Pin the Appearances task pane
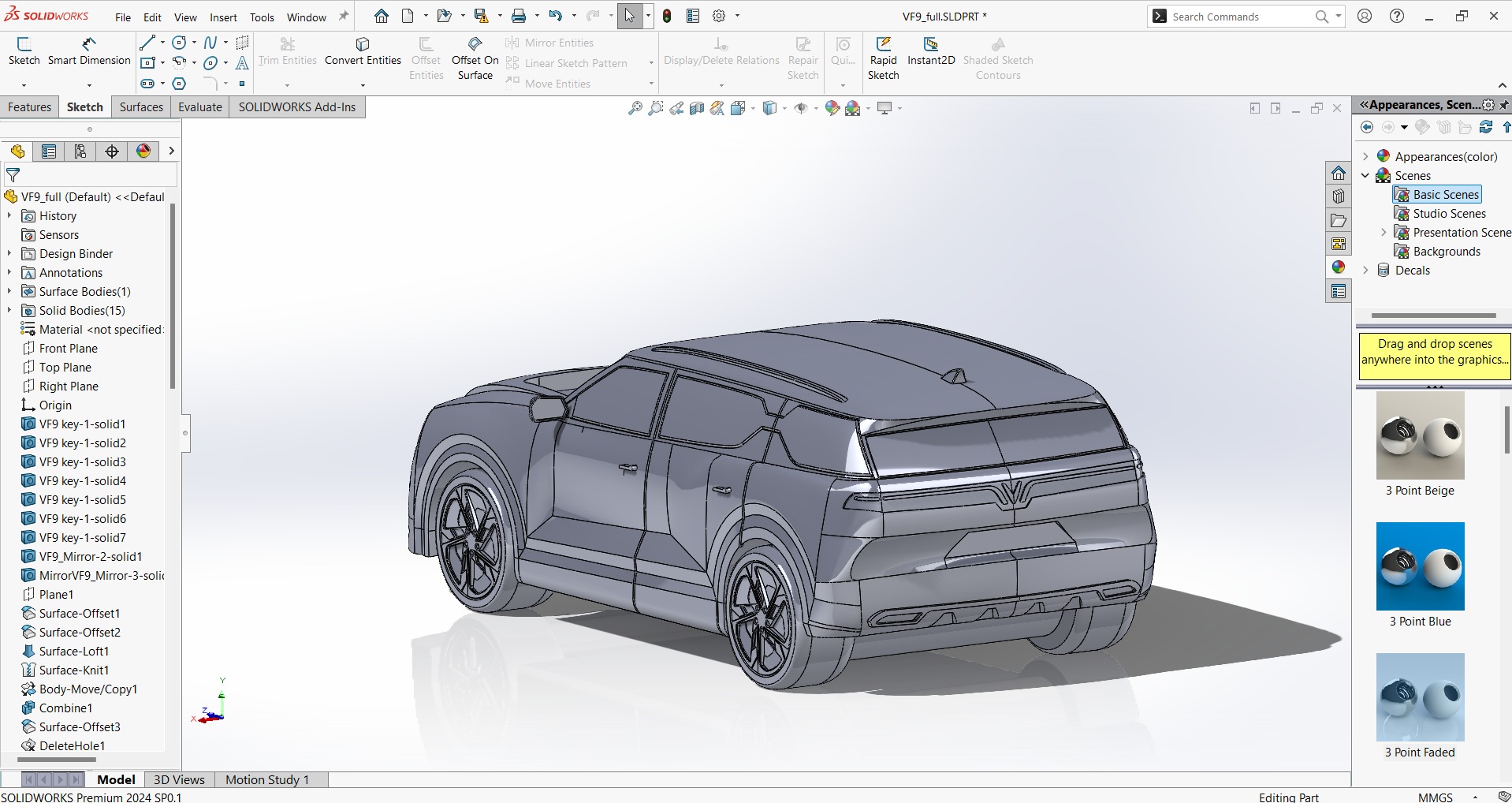Screen dimensions: 1512x803 click(1504, 105)
